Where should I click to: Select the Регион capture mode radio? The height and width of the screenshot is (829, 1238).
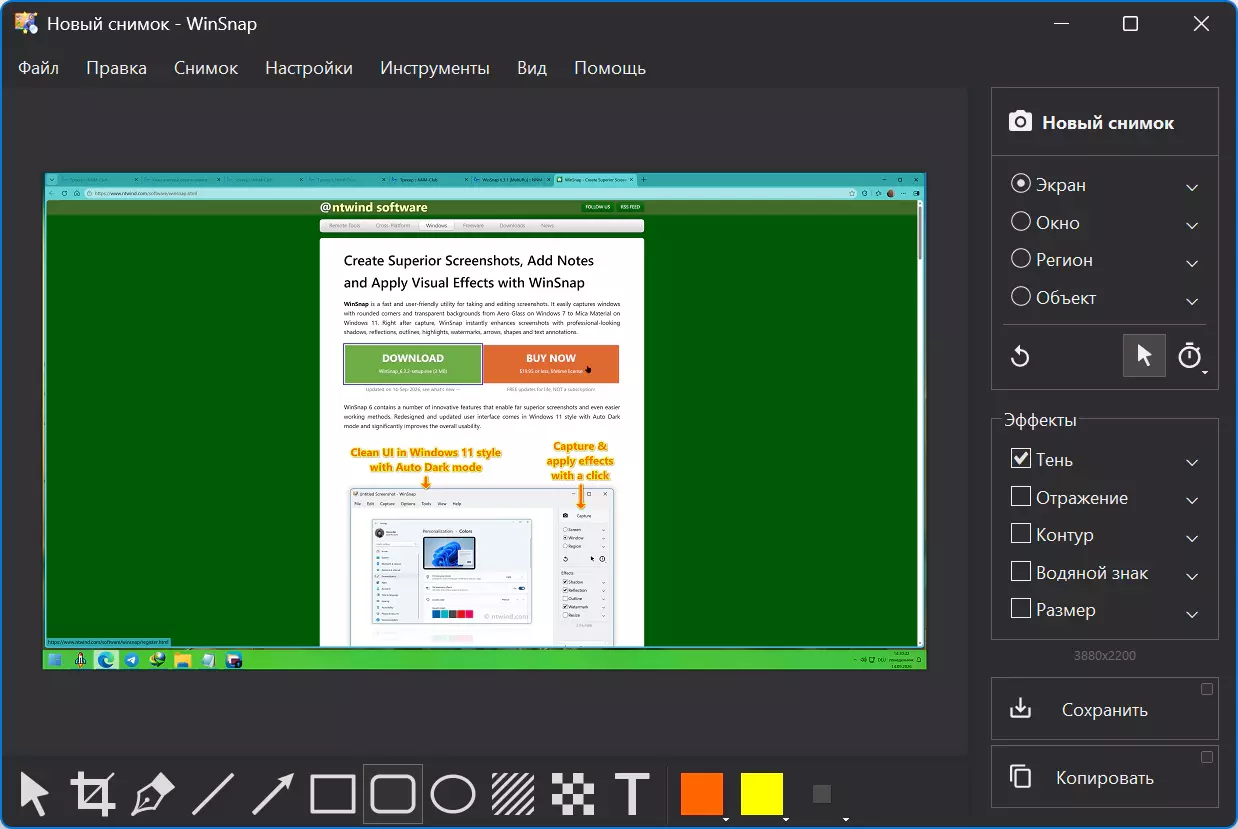pyautogui.click(x=1020, y=259)
